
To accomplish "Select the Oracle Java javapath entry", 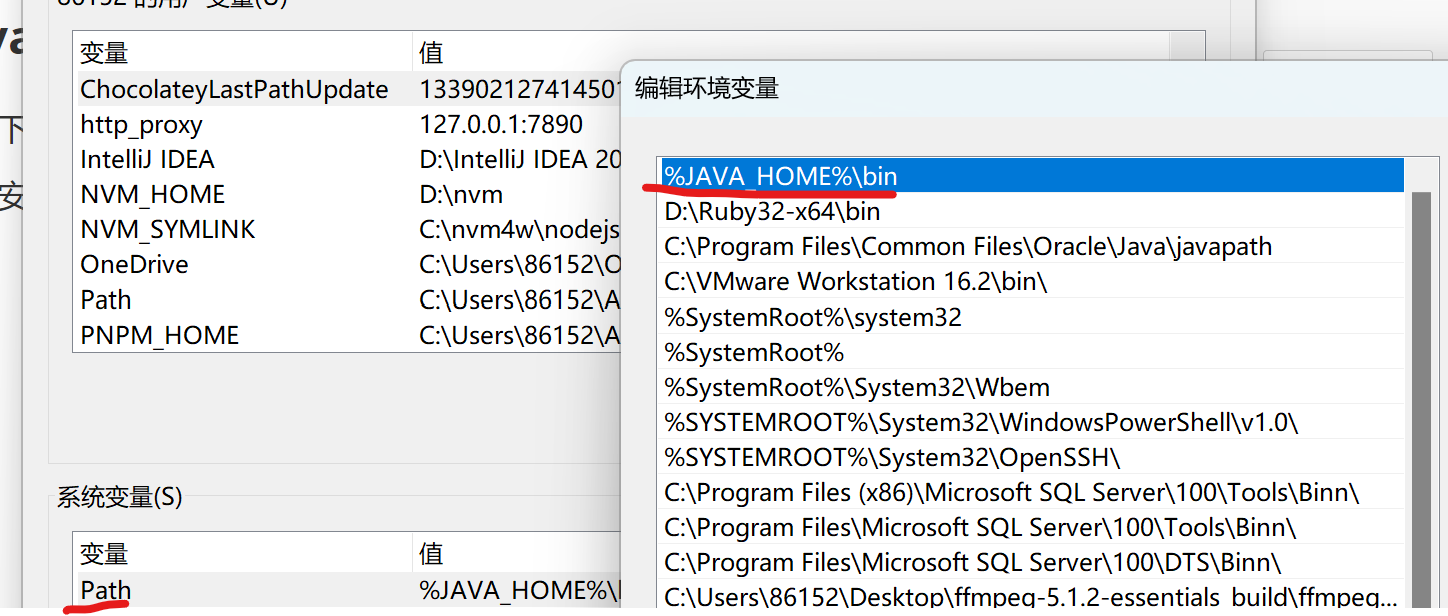I will tap(967, 247).
